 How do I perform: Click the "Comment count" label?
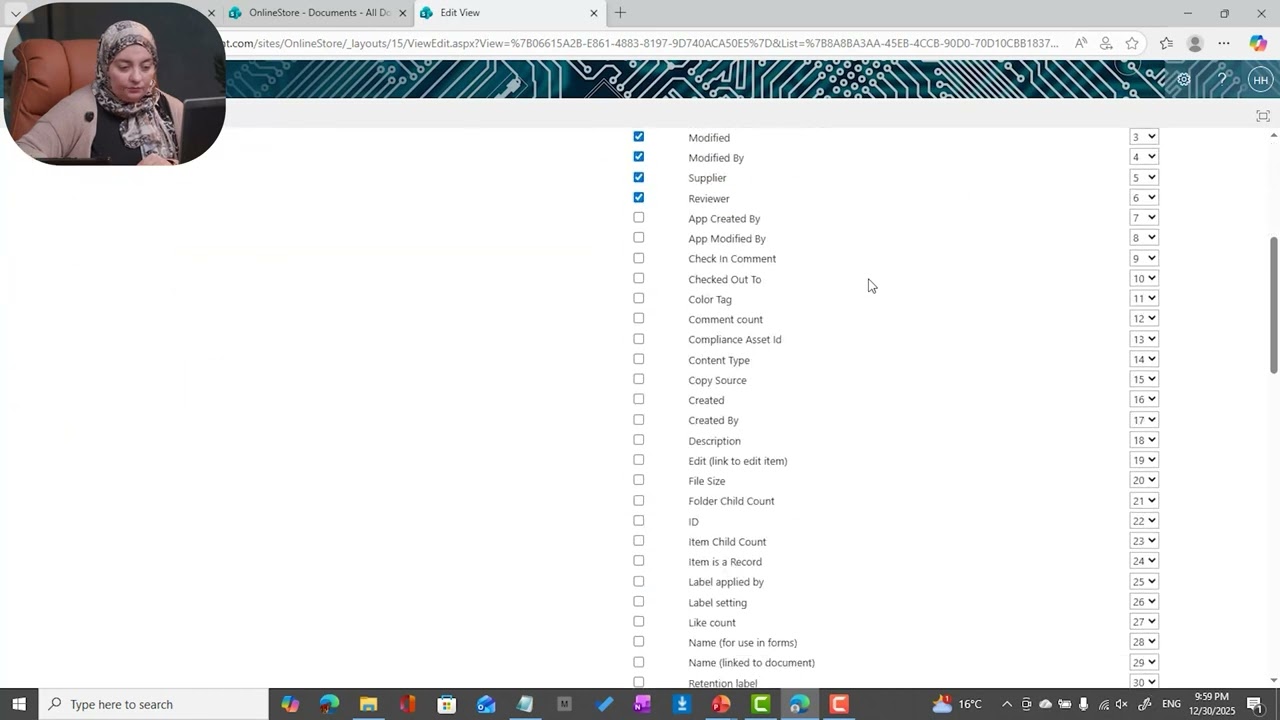click(725, 319)
